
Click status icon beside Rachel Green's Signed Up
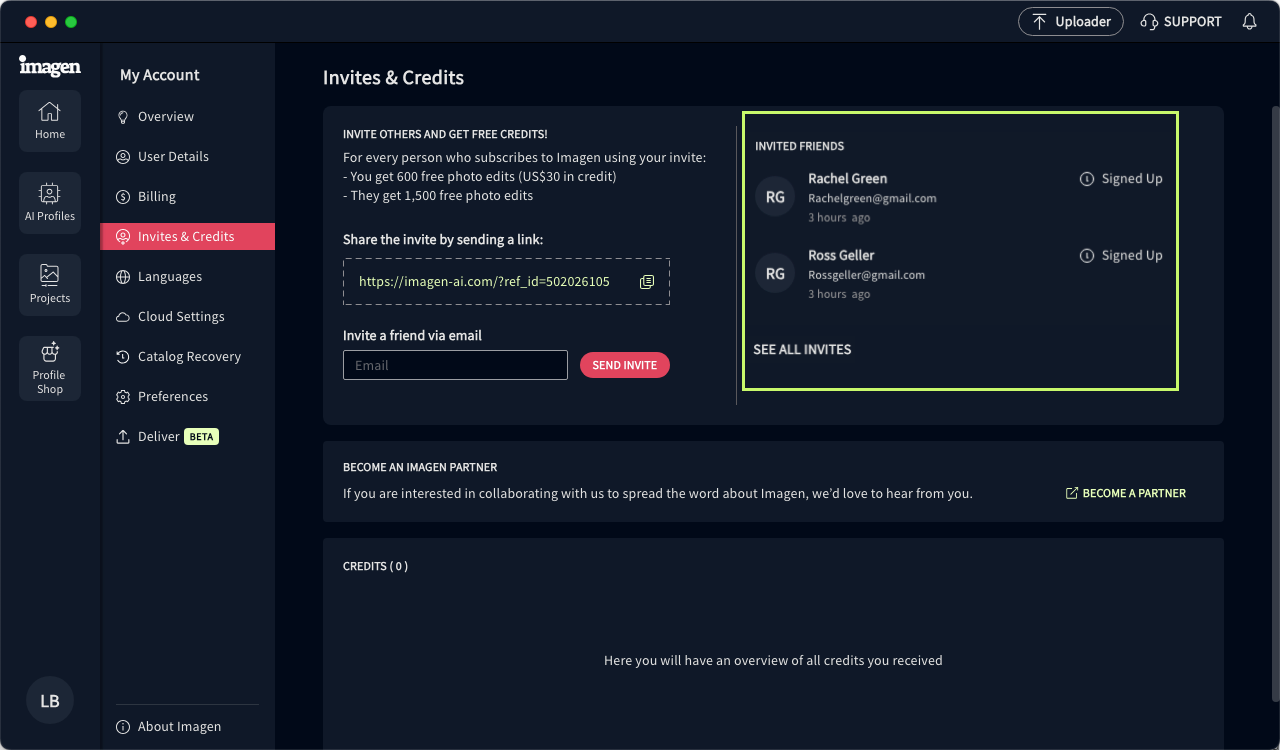point(1087,179)
